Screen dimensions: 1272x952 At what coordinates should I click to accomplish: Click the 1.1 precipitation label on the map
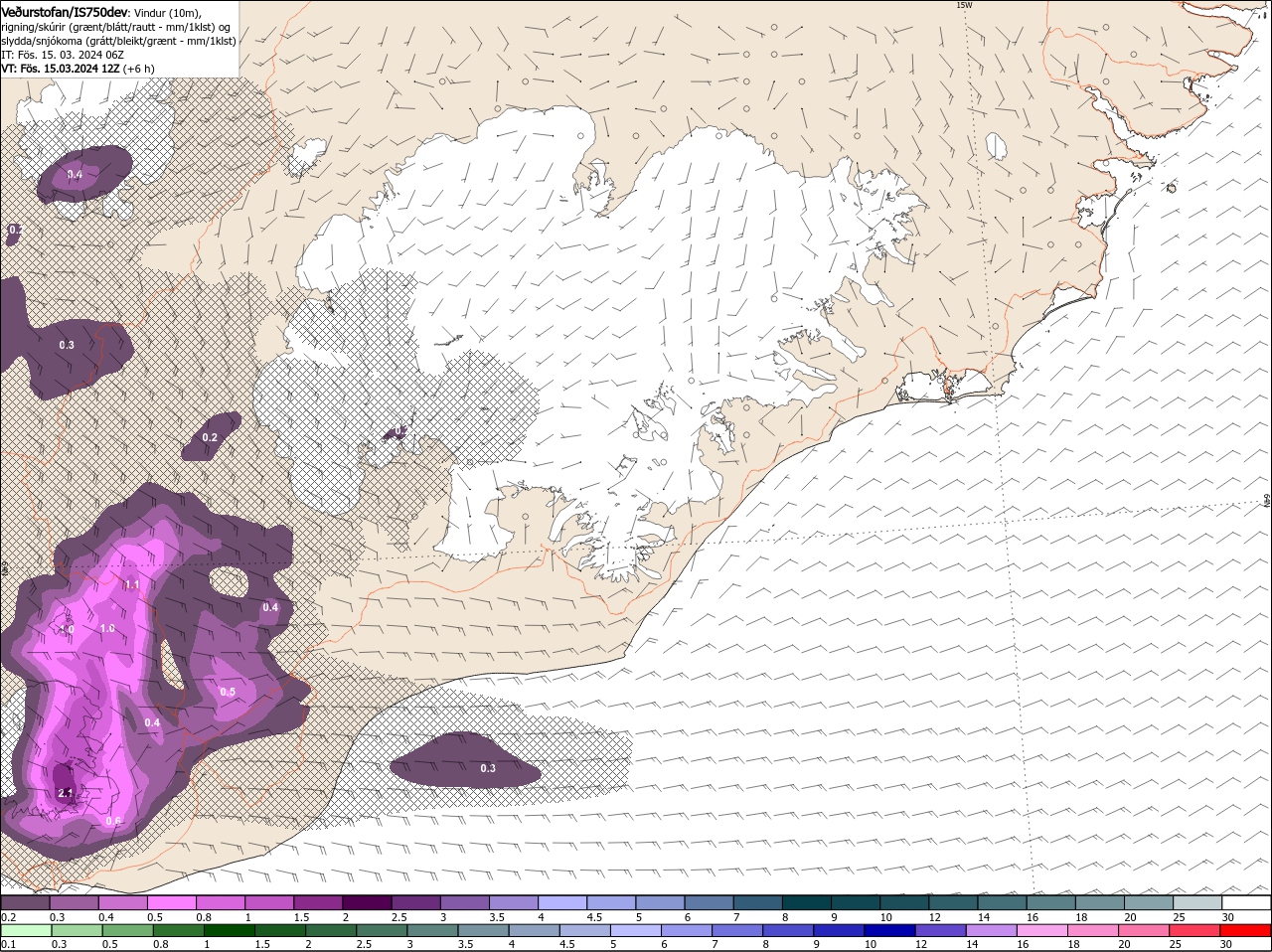132,585
